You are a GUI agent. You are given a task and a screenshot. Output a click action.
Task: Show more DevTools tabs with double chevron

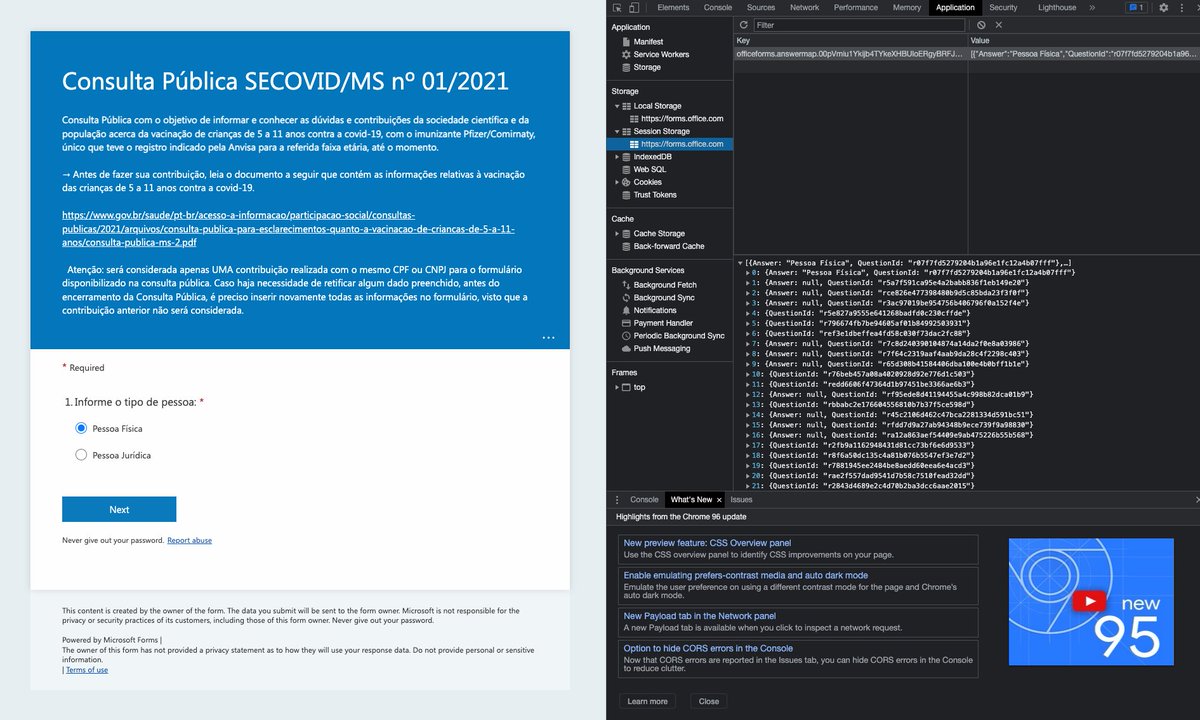[x=1092, y=8]
